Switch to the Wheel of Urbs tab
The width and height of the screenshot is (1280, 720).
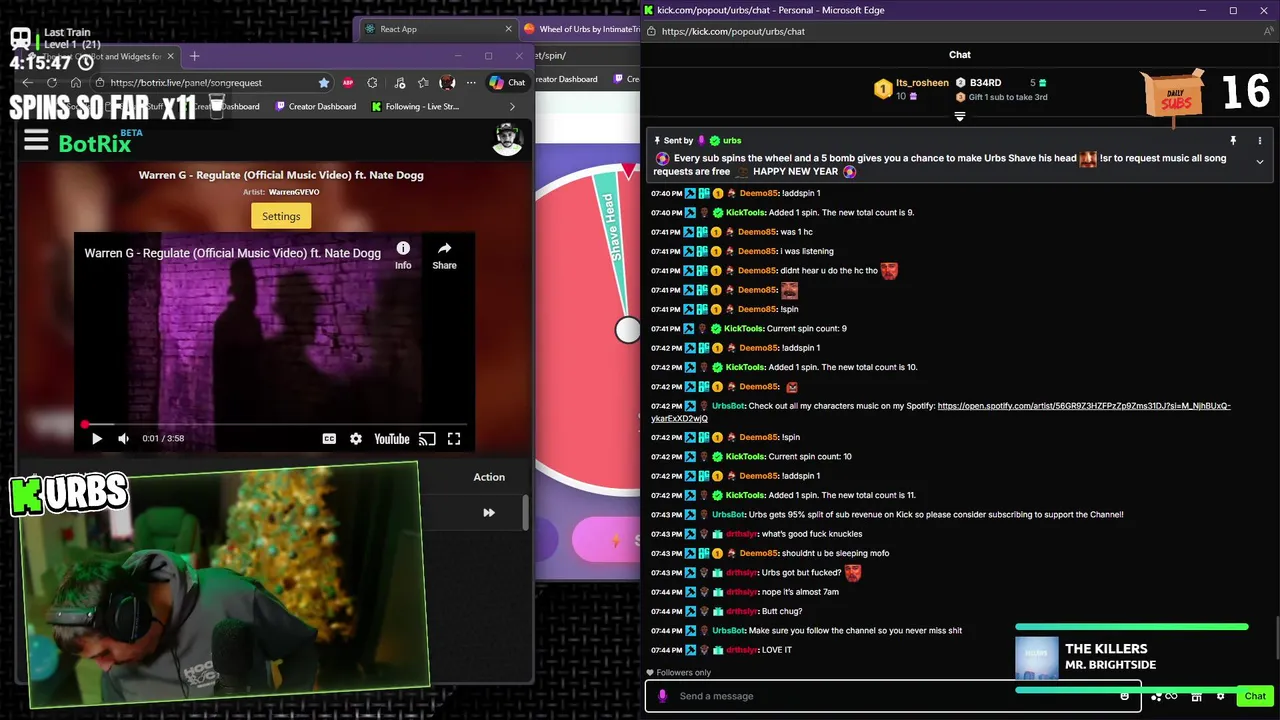[580, 29]
